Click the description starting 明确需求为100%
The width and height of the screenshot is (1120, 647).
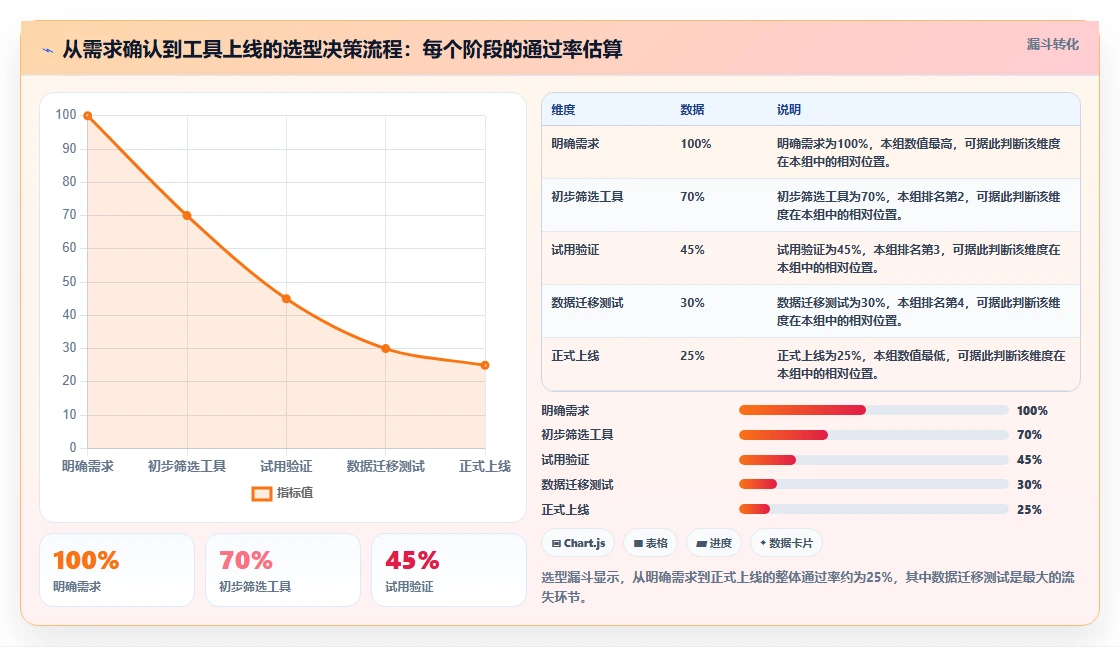click(x=919, y=153)
